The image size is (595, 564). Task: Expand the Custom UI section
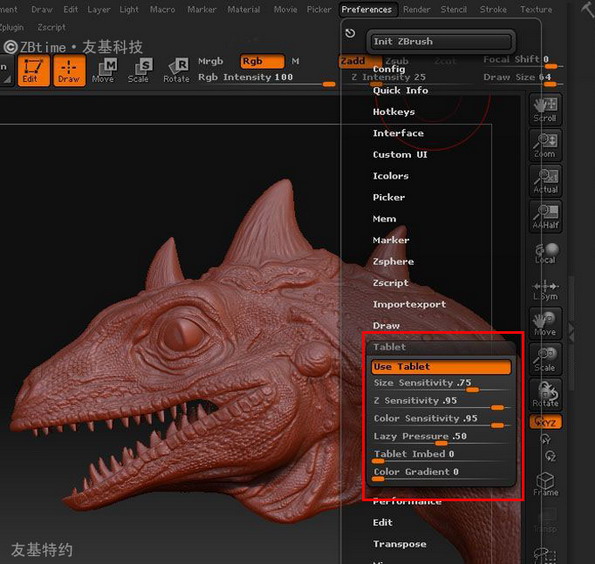tap(400, 154)
